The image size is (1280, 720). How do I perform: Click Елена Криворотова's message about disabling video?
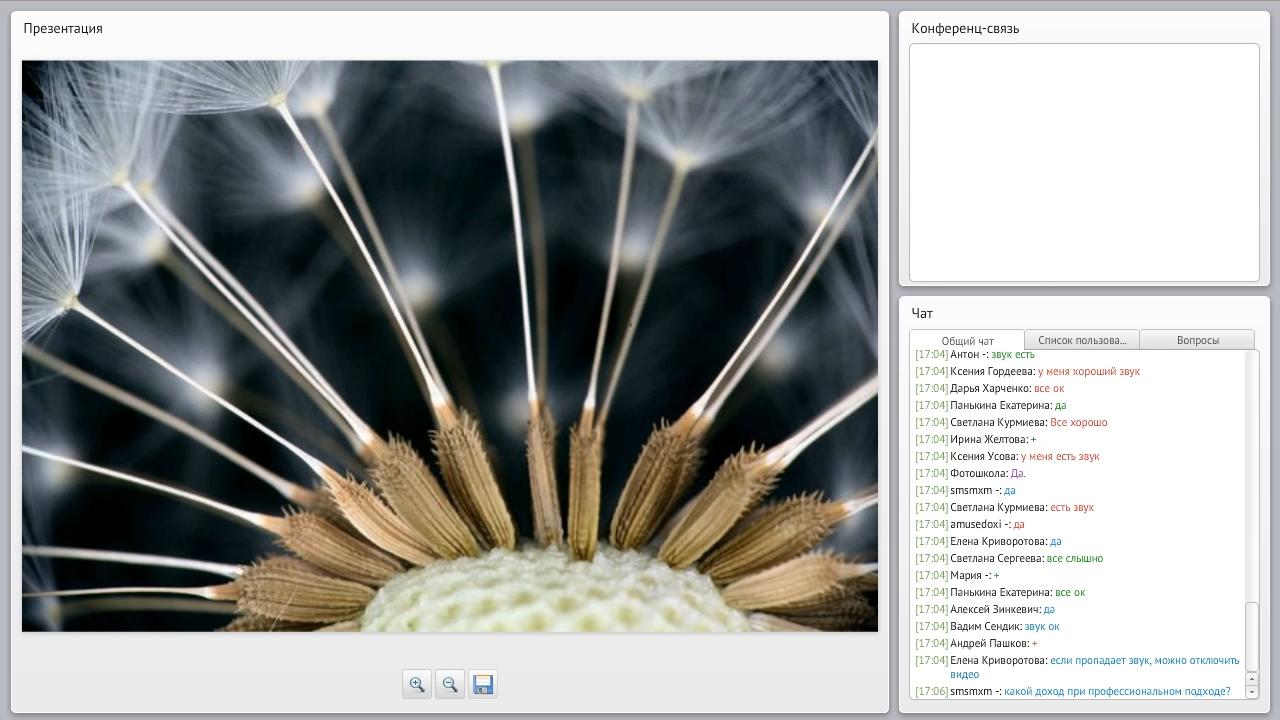point(1143,661)
